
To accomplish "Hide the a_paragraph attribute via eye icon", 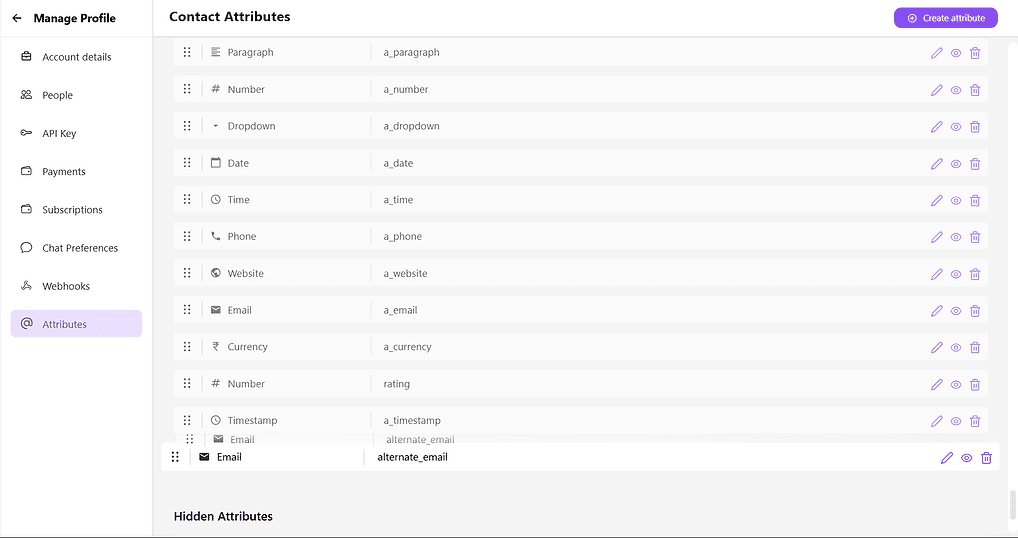I will pyautogui.click(x=956, y=53).
